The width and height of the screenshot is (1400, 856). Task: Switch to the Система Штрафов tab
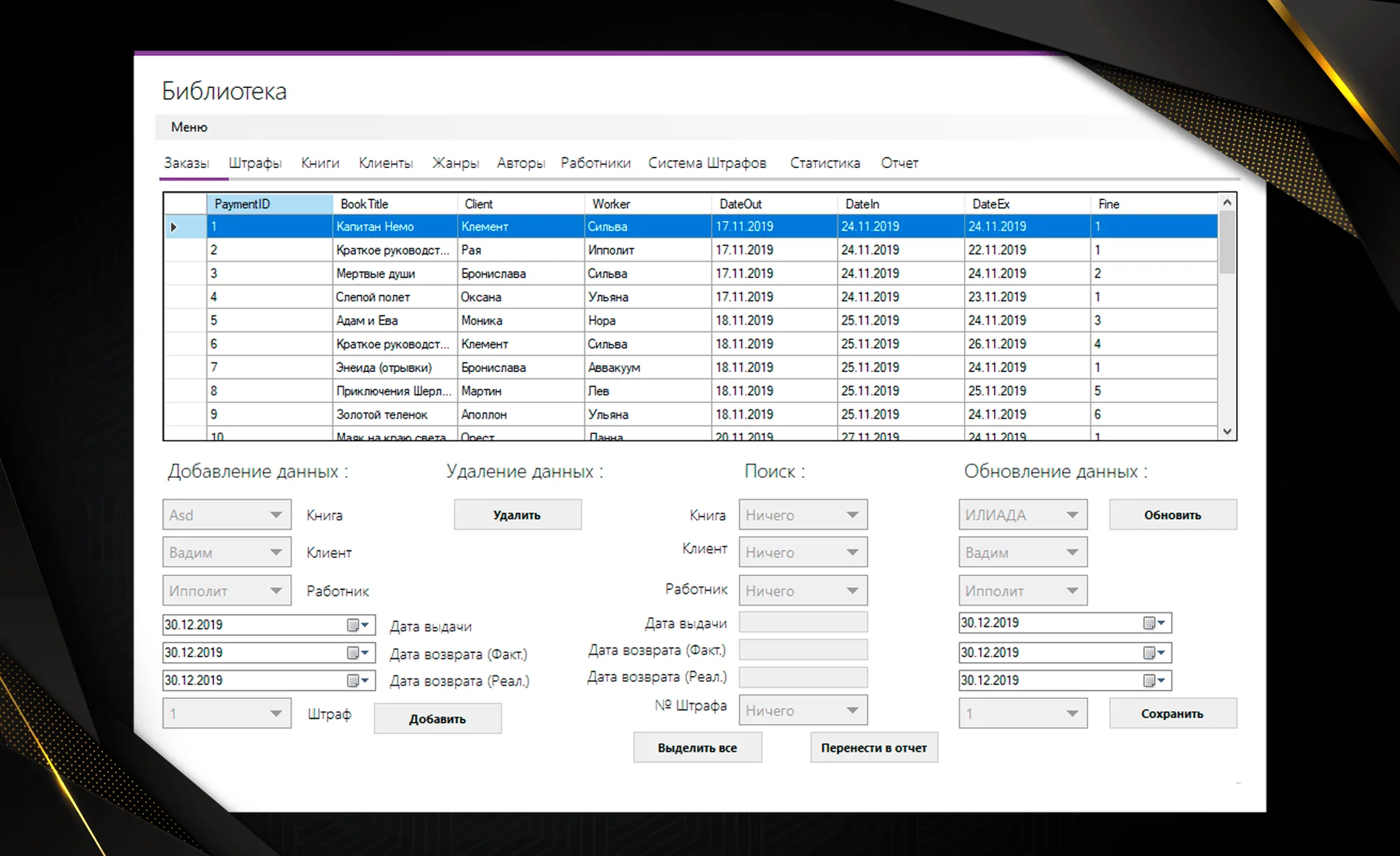coord(708,163)
